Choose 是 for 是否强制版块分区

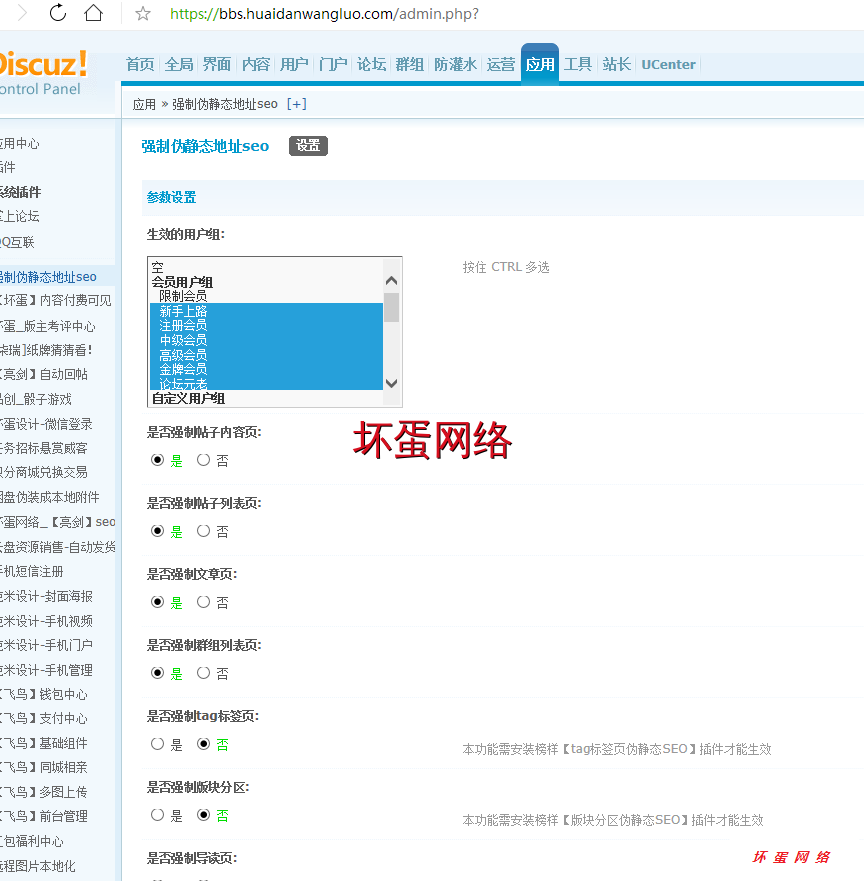click(158, 815)
